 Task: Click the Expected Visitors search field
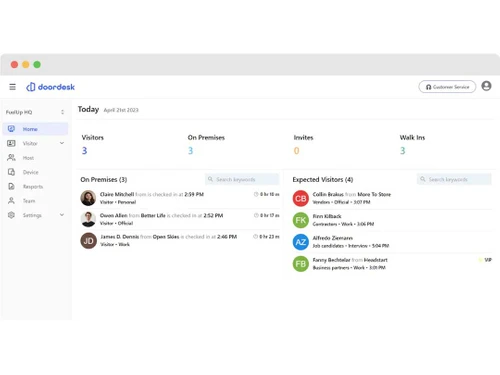click(454, 179)
